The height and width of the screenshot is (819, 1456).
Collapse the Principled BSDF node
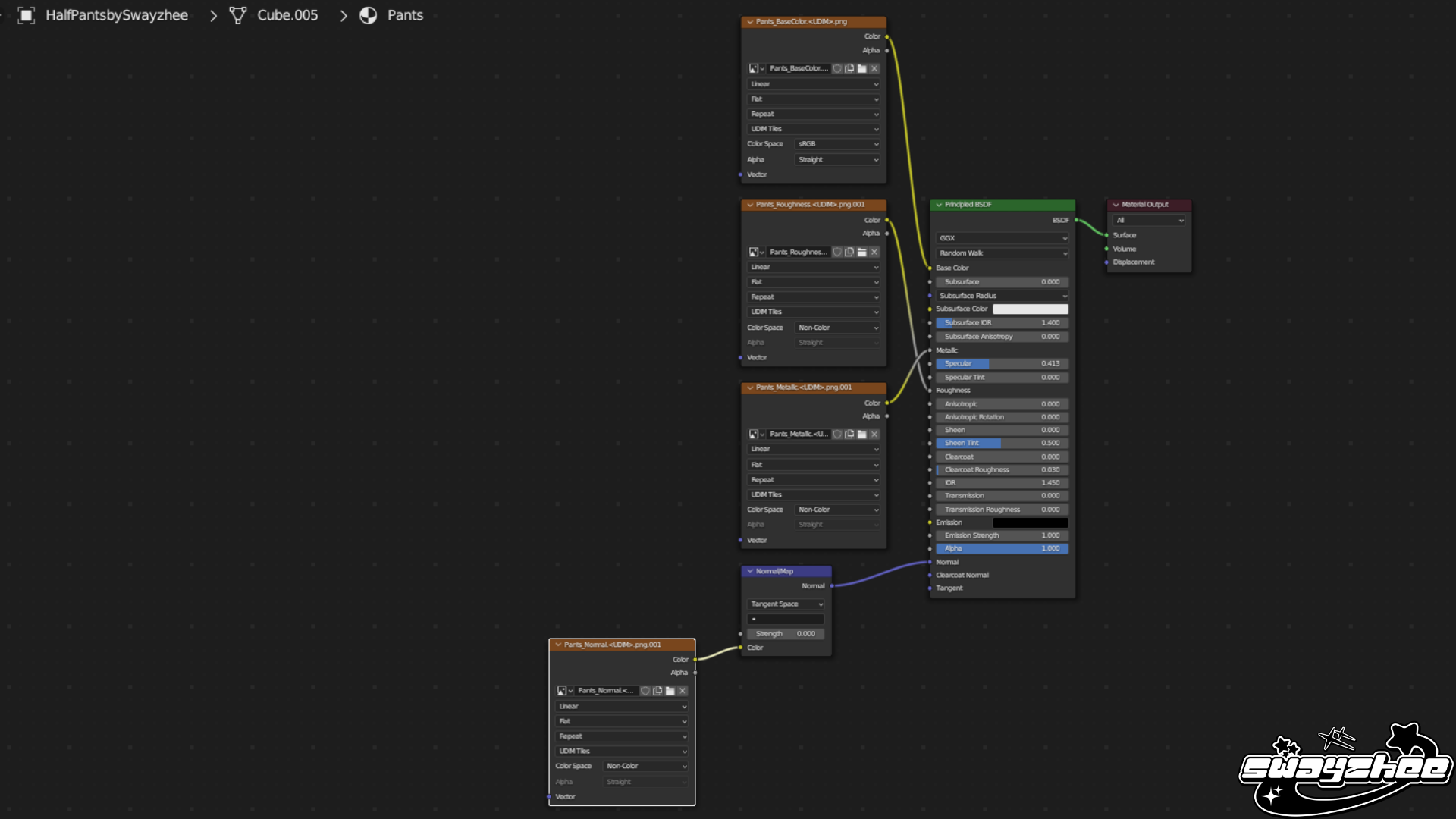coord(939,205)
